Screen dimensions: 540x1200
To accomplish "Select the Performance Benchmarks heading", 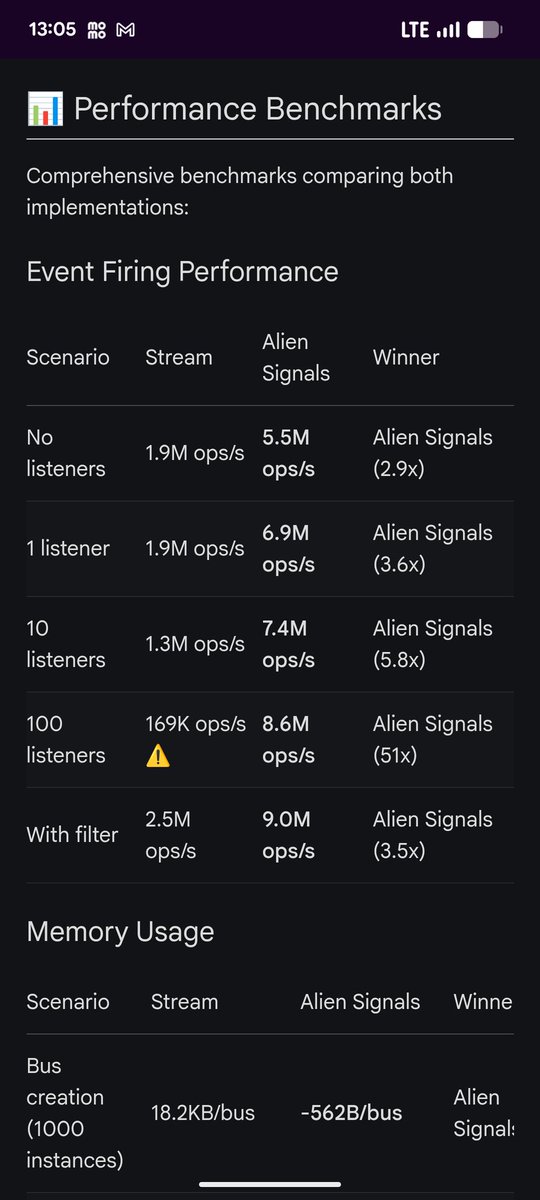I will click(258, 109).
